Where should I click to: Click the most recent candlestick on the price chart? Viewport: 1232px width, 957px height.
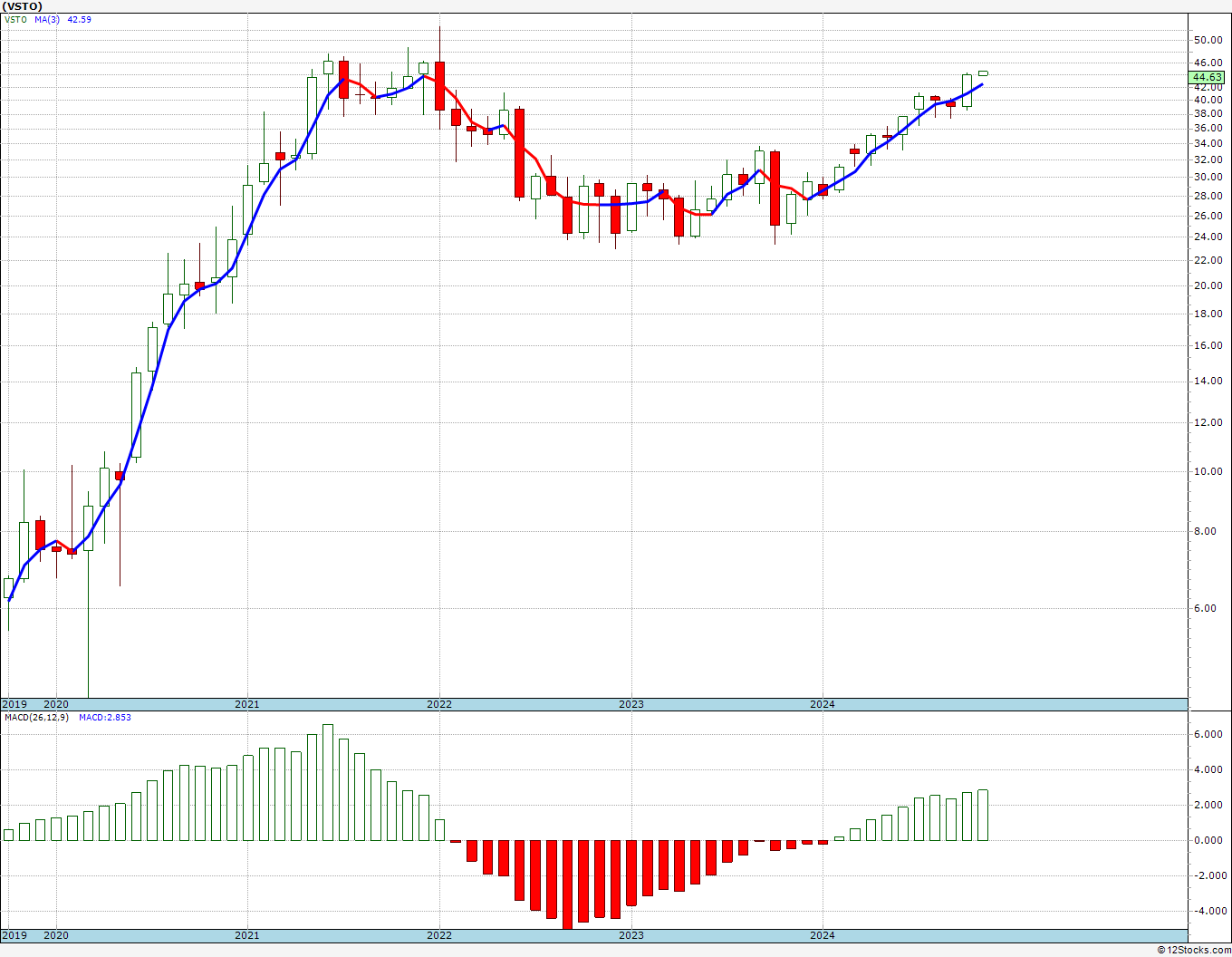(983, 73)
